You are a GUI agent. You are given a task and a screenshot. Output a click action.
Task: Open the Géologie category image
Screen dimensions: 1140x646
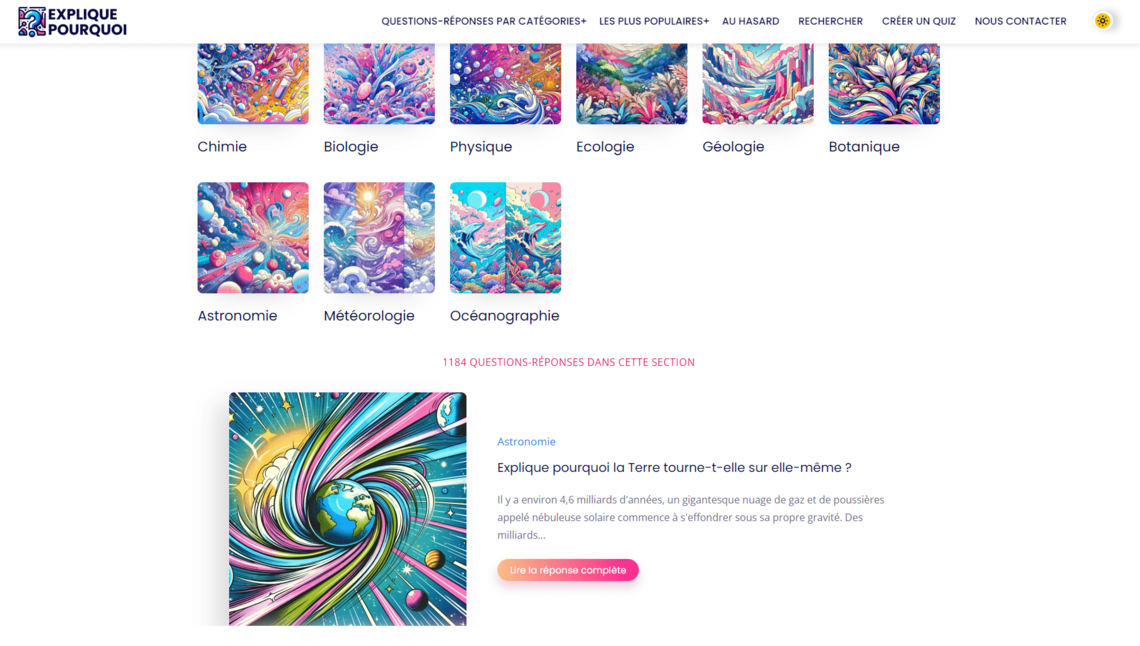tap(758, 84)
